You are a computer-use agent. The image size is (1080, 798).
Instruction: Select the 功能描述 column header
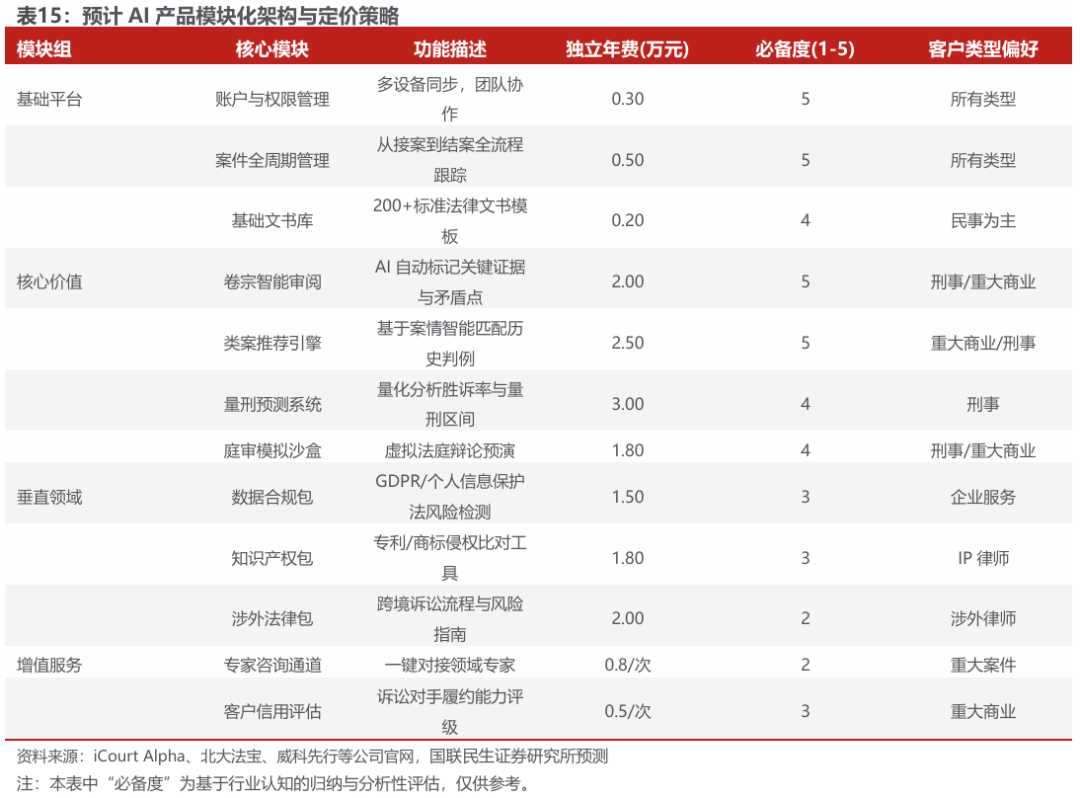450,50
